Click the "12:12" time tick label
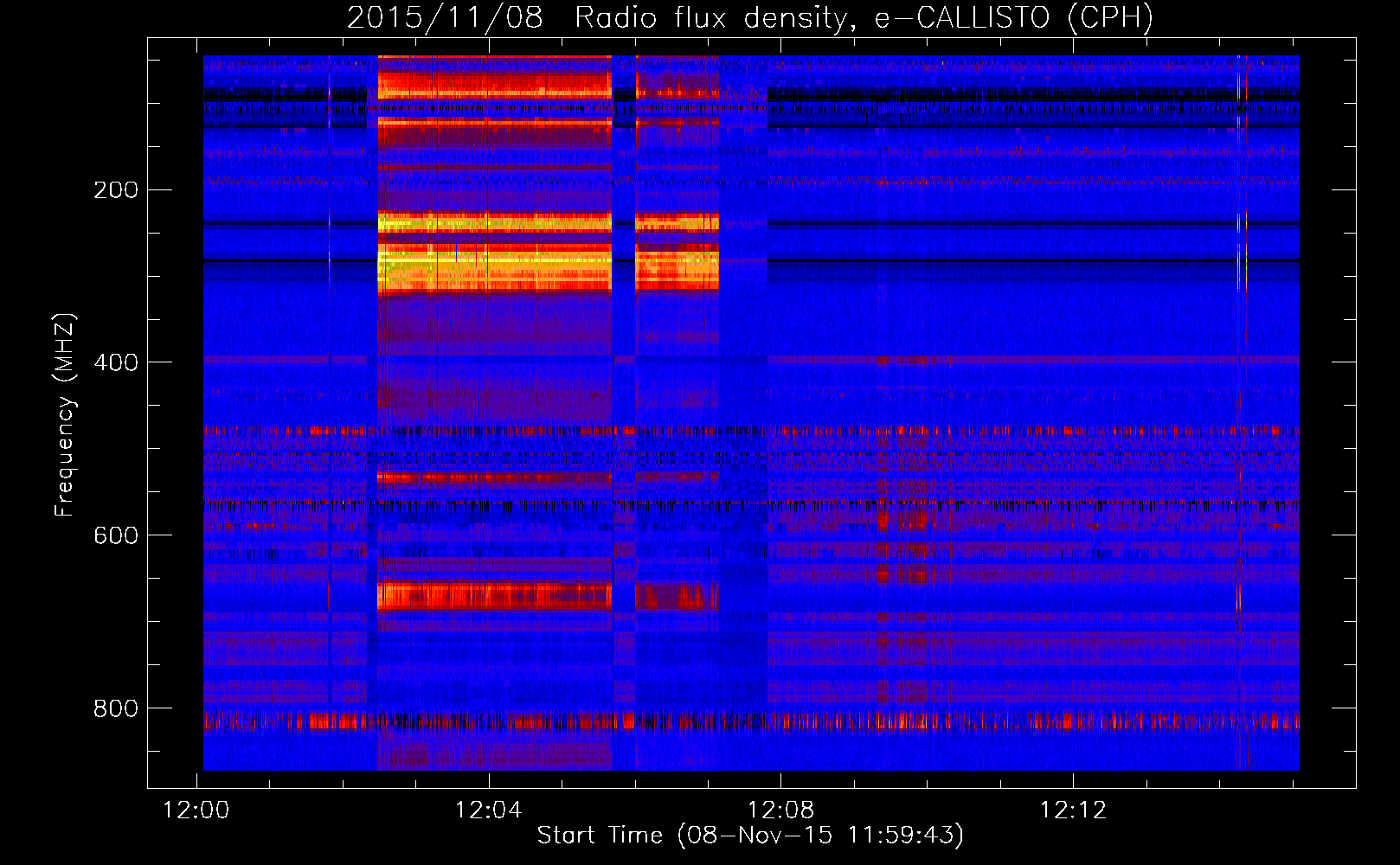The height and width of the screenshot is (865, 1400). tap(1073, 811)
